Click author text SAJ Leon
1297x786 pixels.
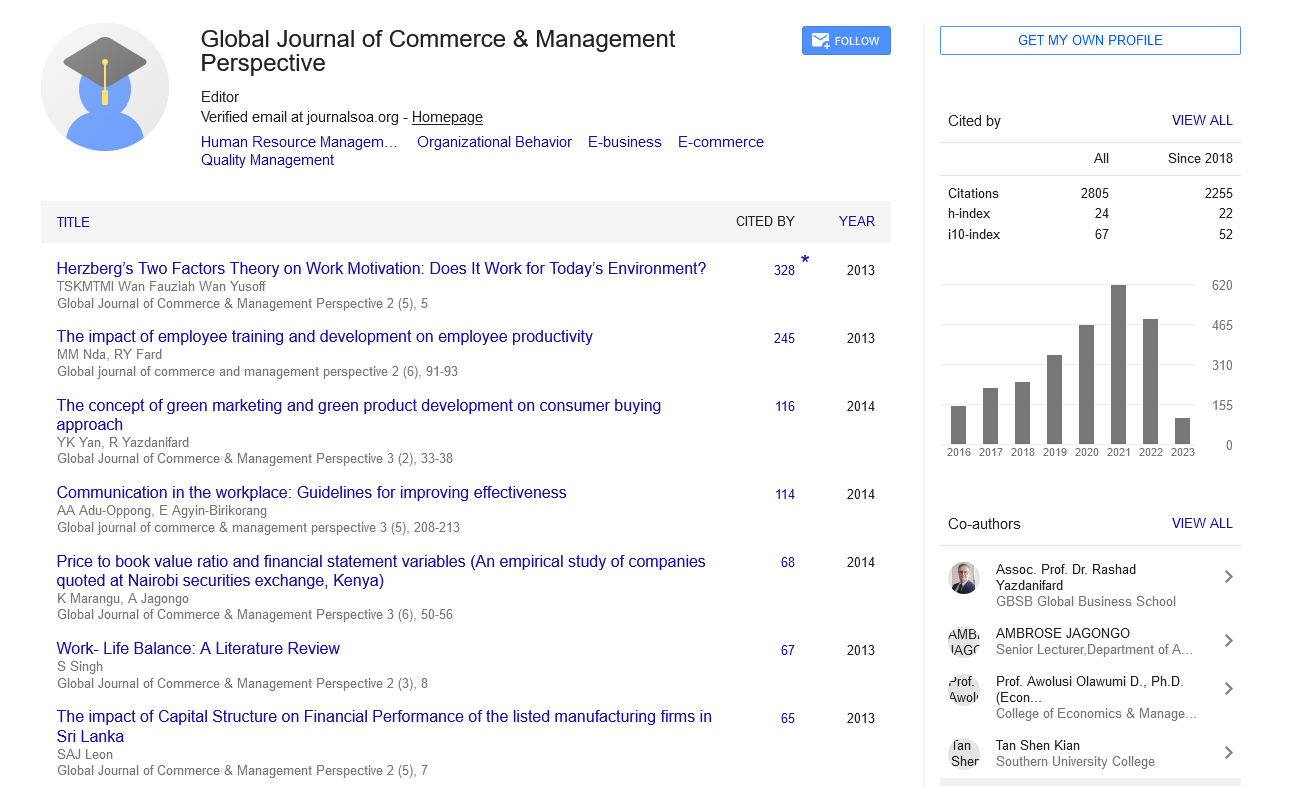point(85,754)
